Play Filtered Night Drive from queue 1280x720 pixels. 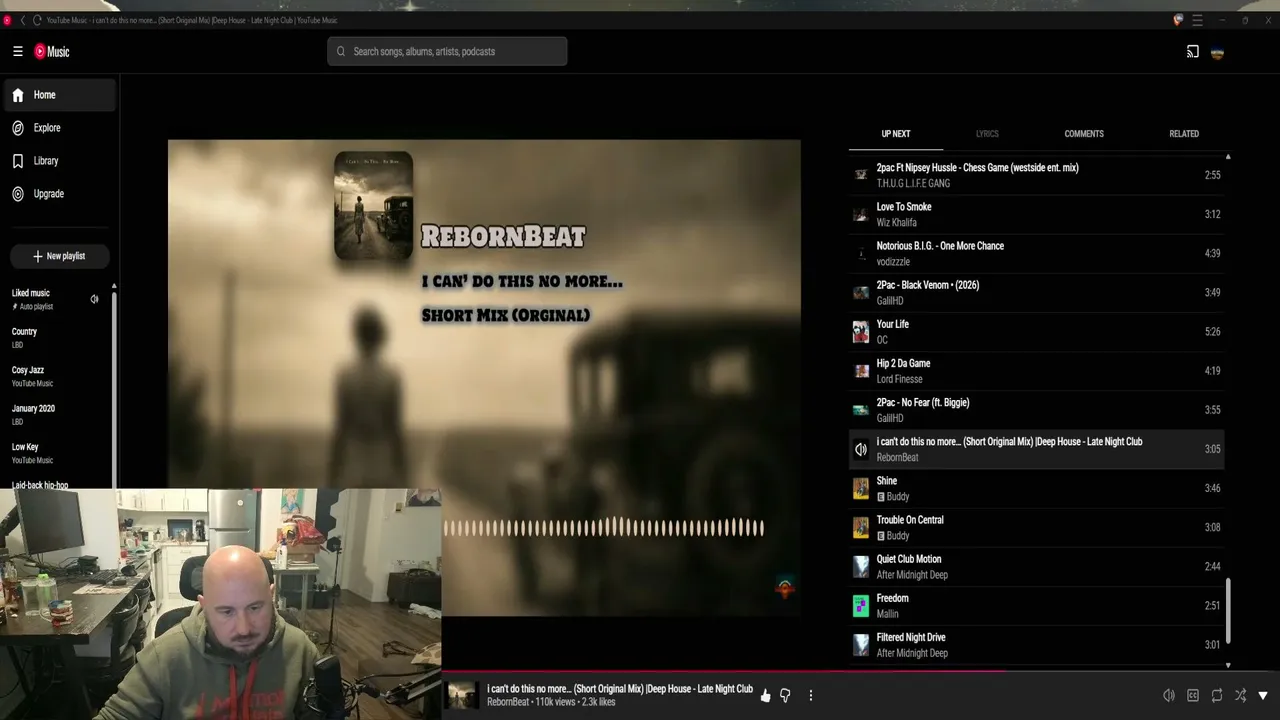click(x=1036, y=645)
